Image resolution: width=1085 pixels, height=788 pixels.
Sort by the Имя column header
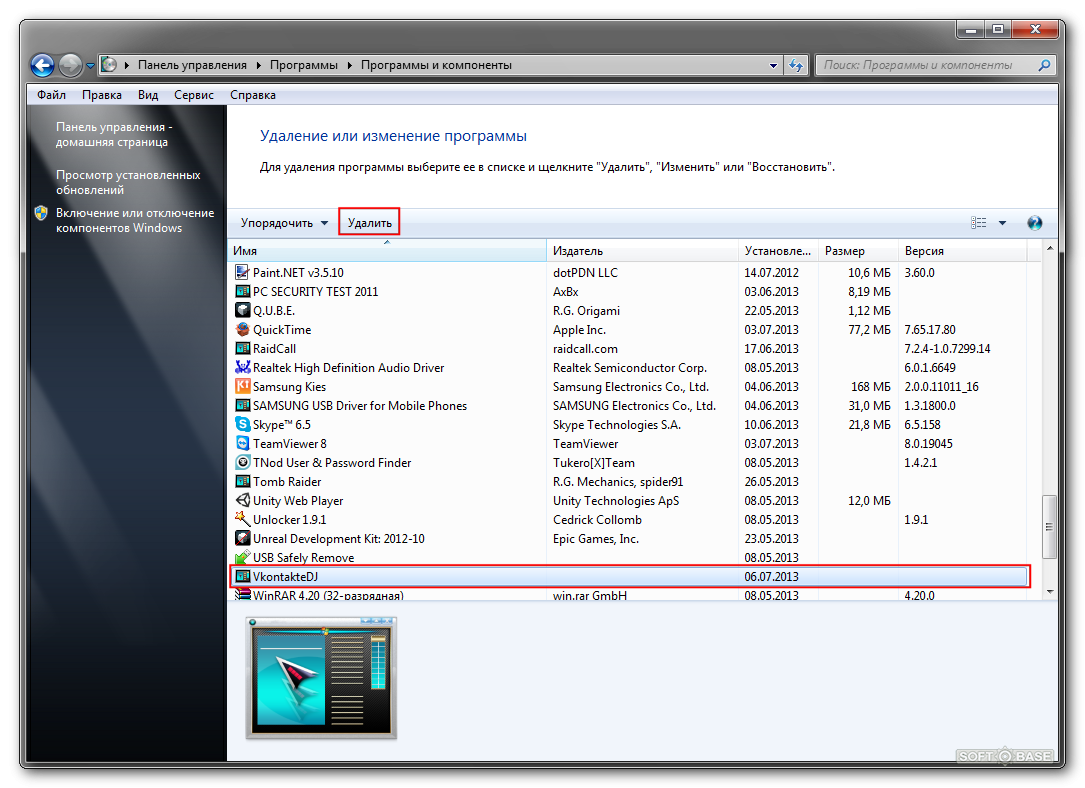[387, 250]
